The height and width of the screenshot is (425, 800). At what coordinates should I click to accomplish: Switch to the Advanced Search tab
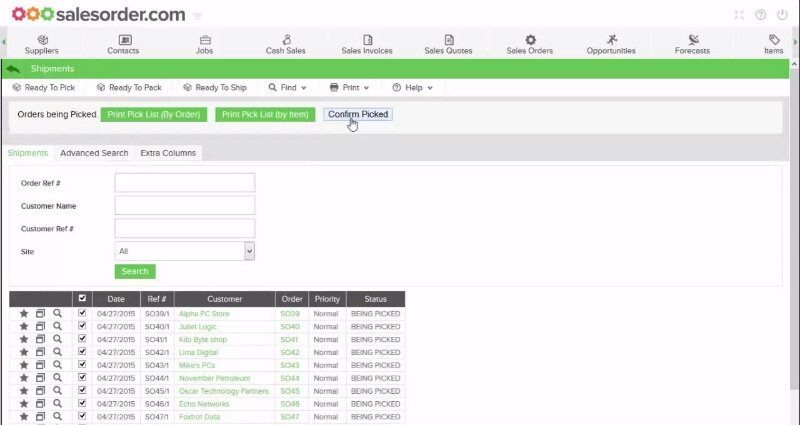pyautogui.click(x=94, y=153)
